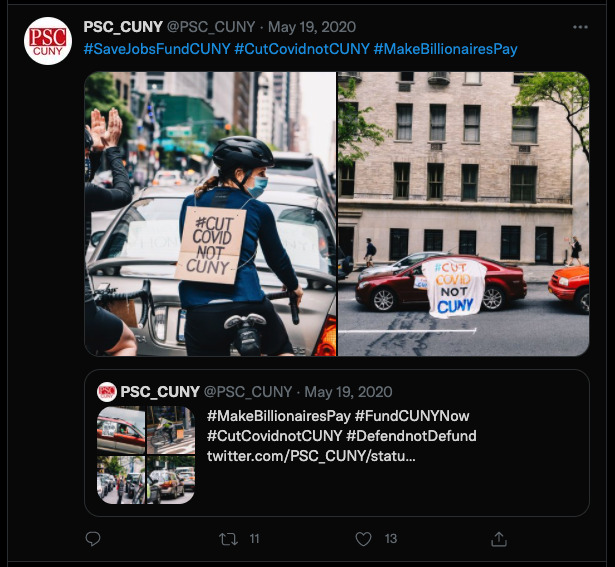Click the PSC CUNY profile avatar
Viewport: 615px width, 567px height.
[x=48, y=41]
